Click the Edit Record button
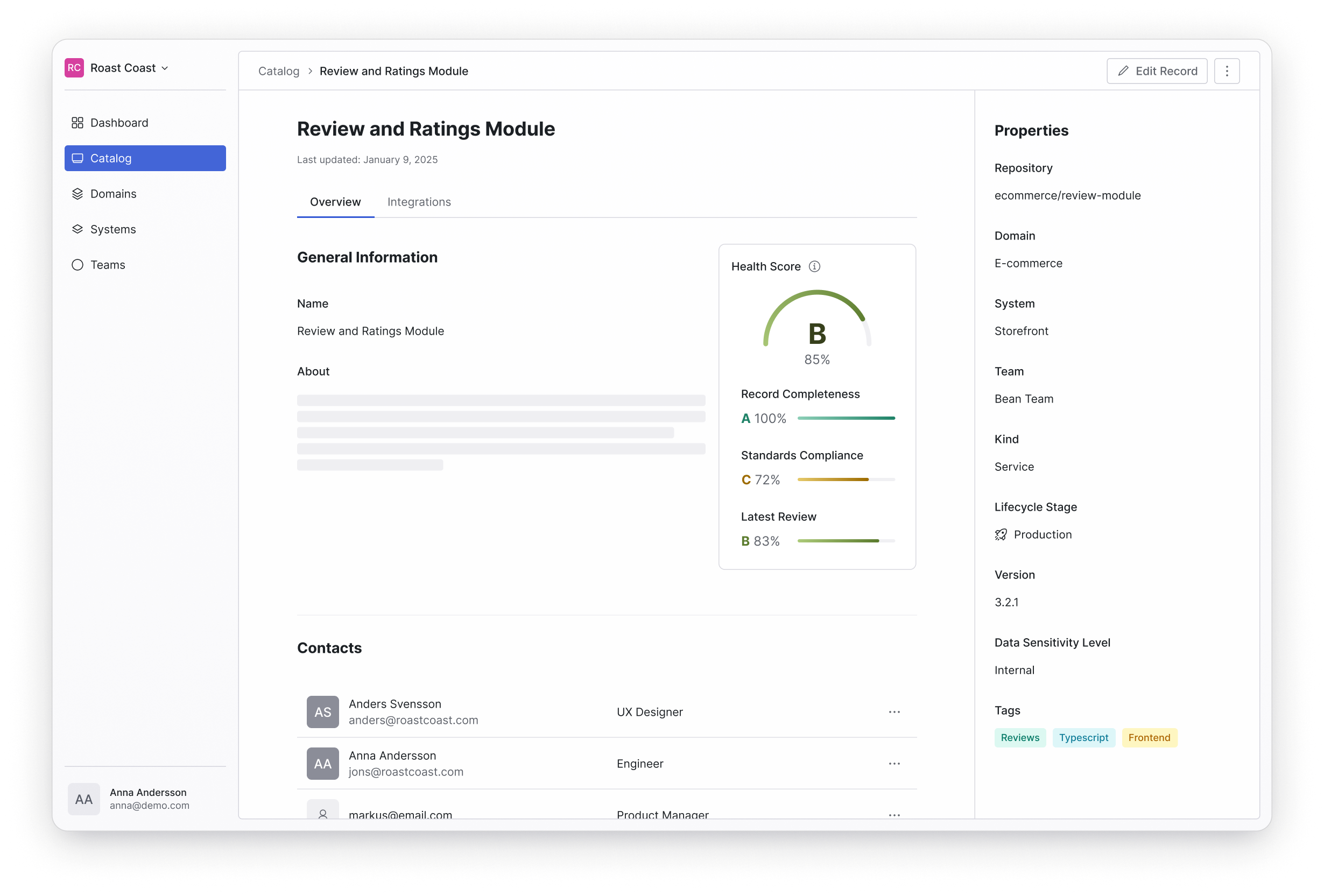The image size is (1324, 896). tap(1157, 71)
